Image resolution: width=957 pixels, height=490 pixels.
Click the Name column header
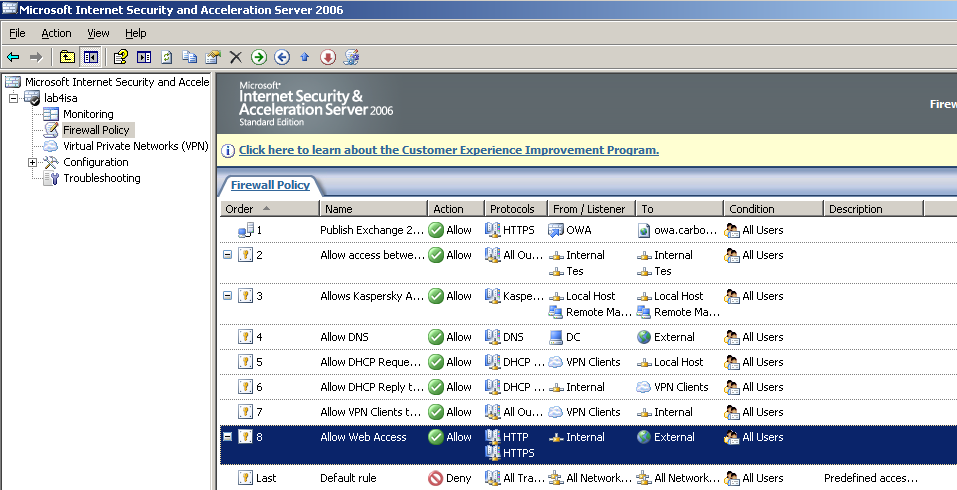point(373,209)
